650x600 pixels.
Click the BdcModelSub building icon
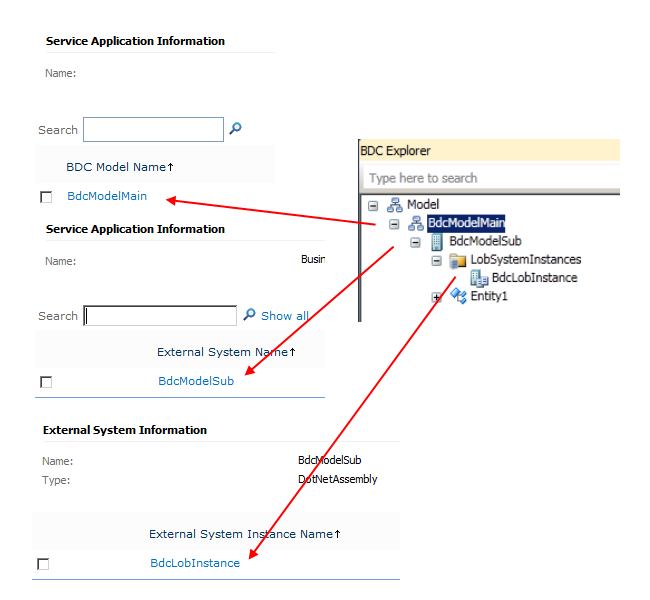pyautogui.click(x=437, y=242)
